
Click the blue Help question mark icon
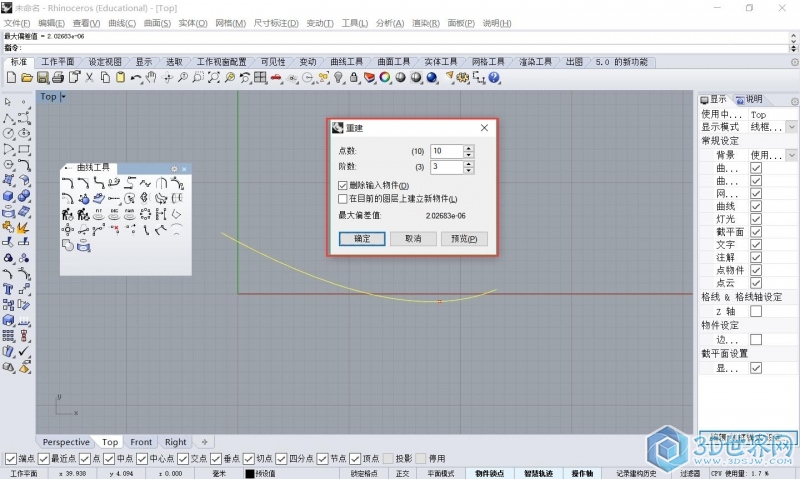pyautogui.click(x=494, y=78)
